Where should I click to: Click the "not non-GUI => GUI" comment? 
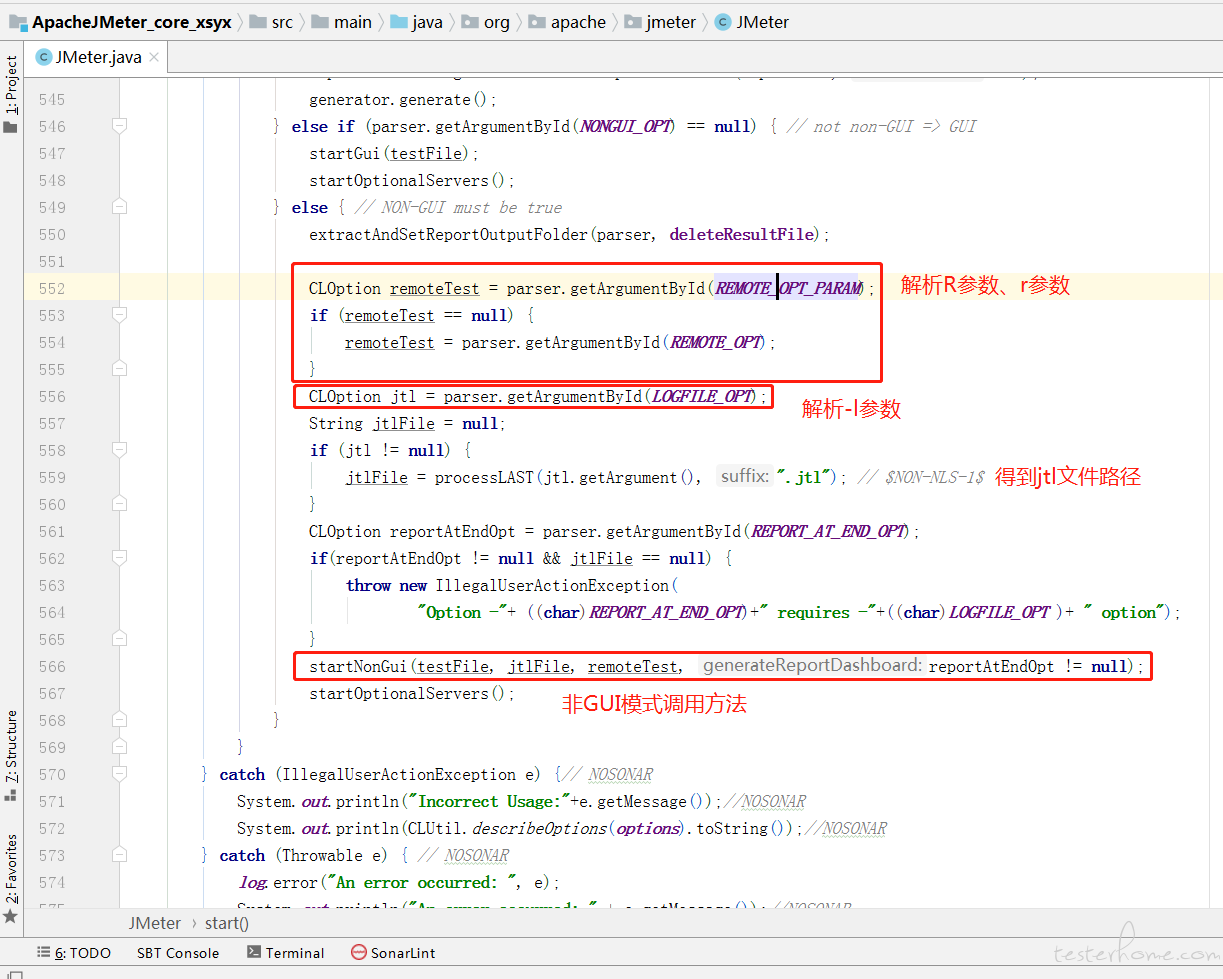coord(881,126)
